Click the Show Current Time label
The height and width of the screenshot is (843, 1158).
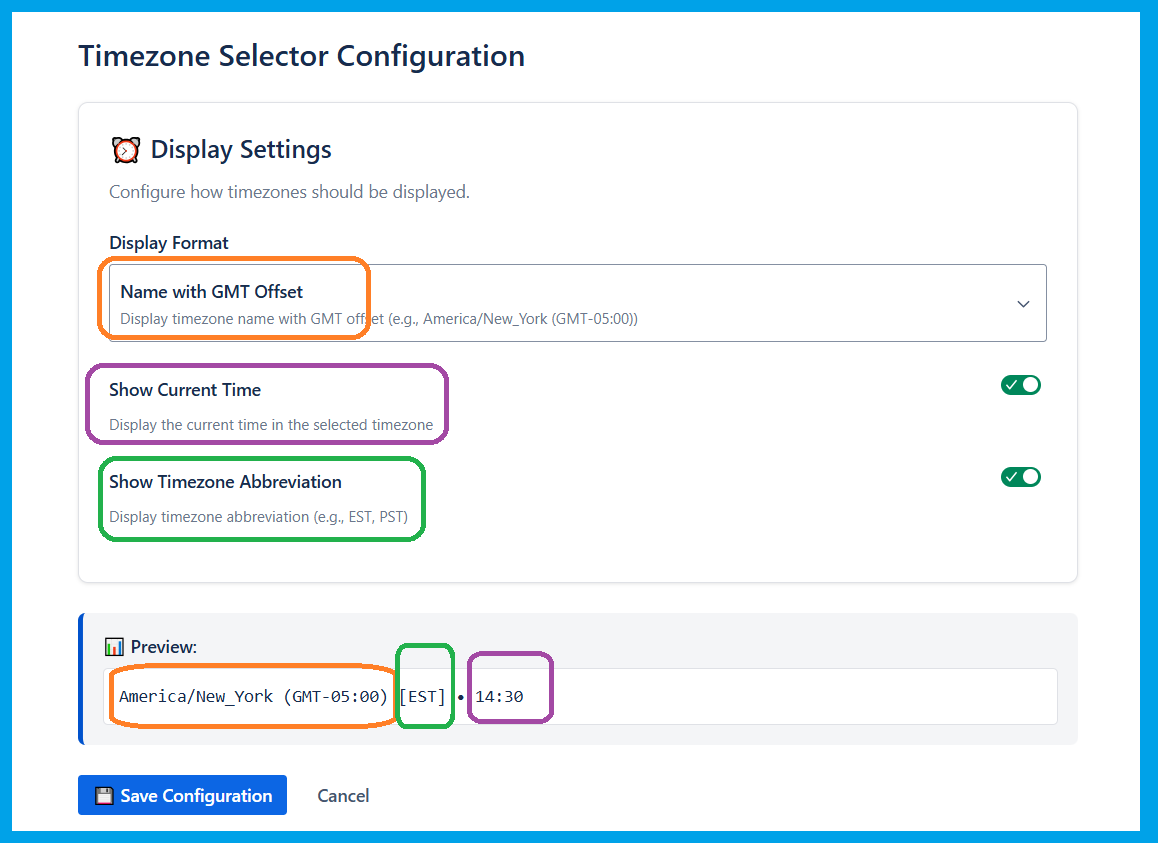coord(185,390)
